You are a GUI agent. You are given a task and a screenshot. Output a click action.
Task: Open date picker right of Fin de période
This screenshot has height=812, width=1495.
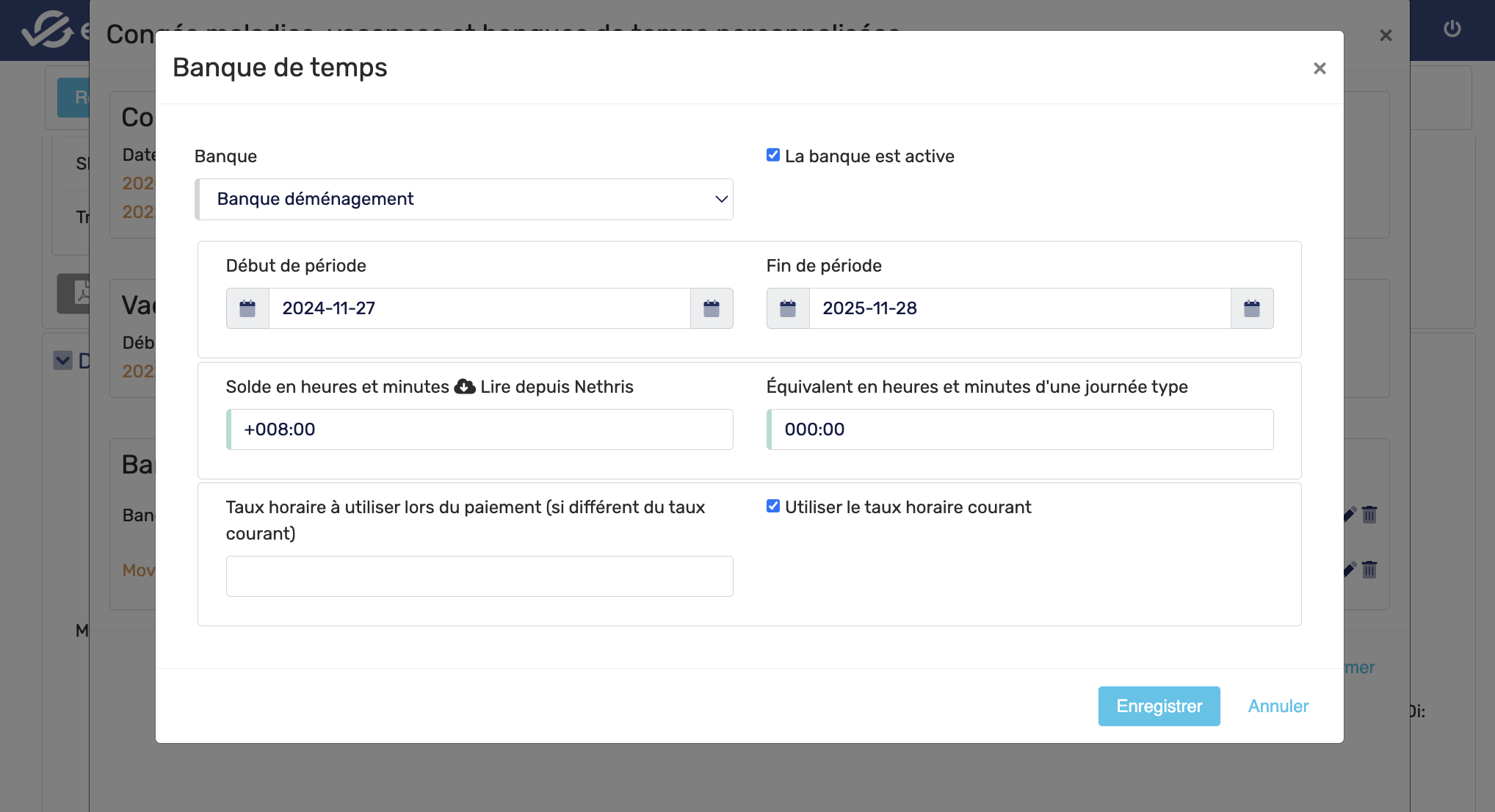click(1251, 308)
